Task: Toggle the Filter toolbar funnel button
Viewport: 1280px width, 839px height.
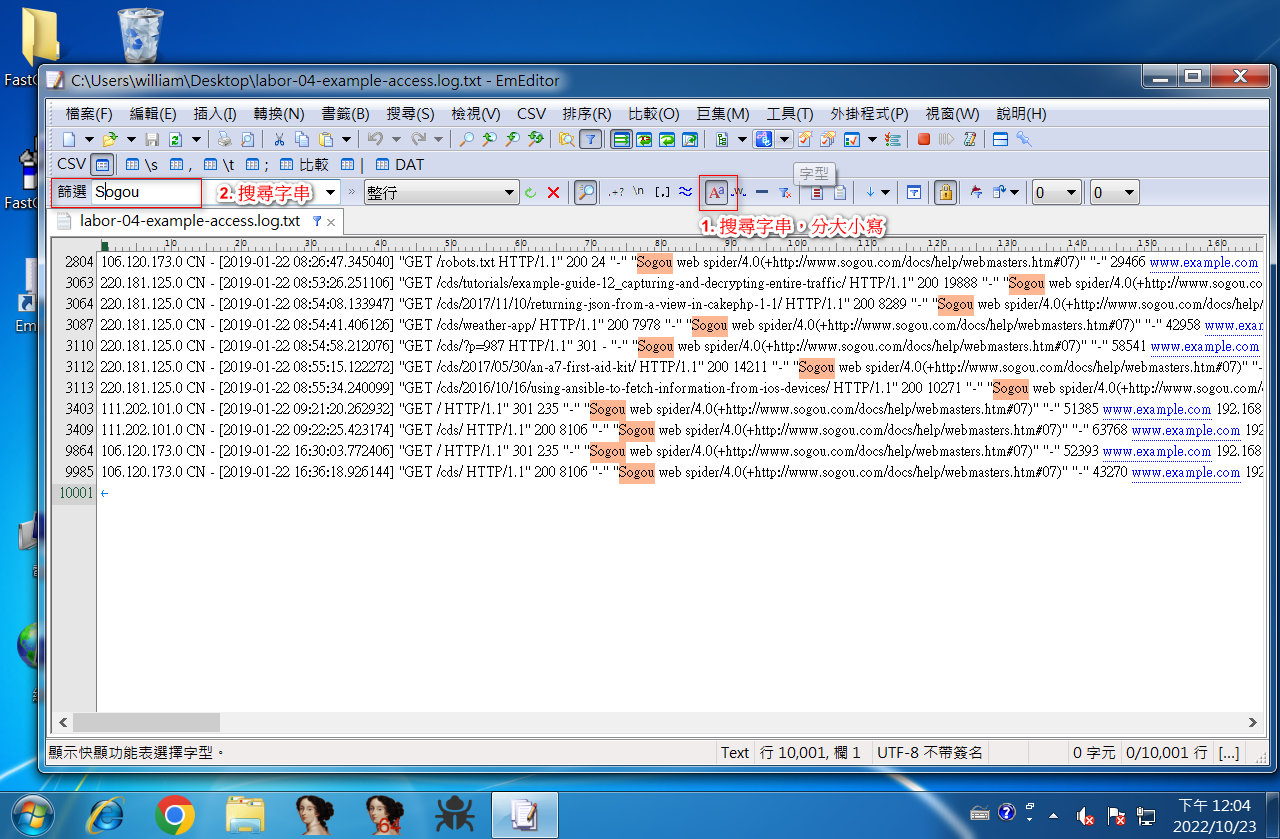Action: [x=591, y=139]
